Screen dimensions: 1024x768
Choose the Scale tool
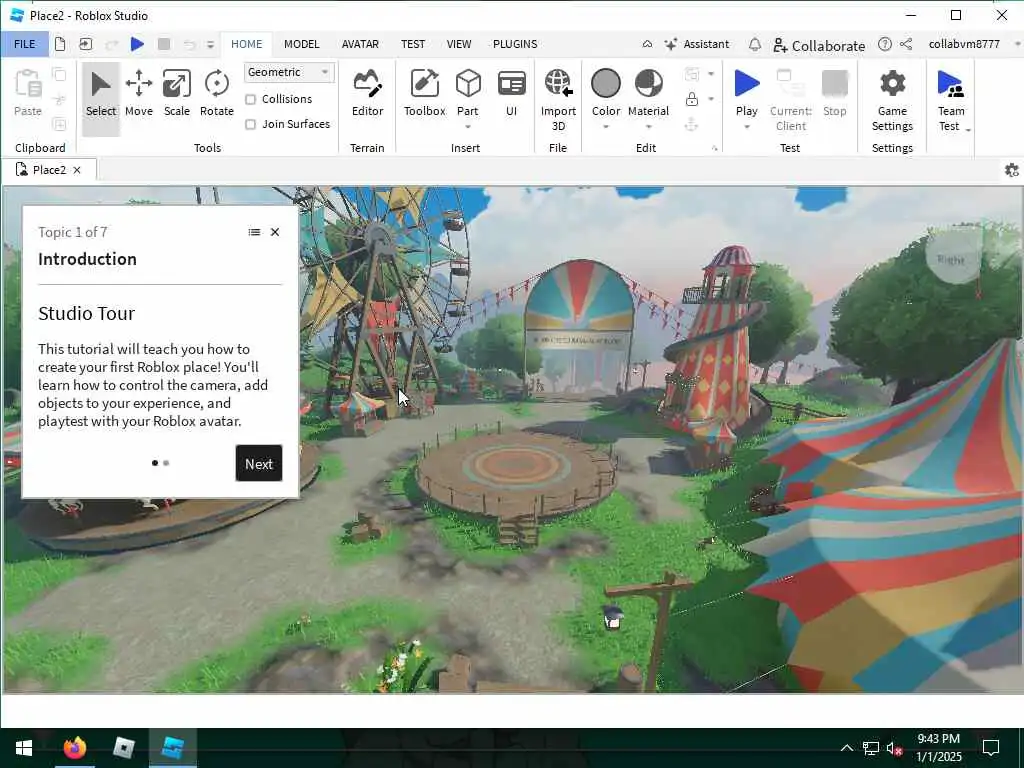(x=177, y=95)
